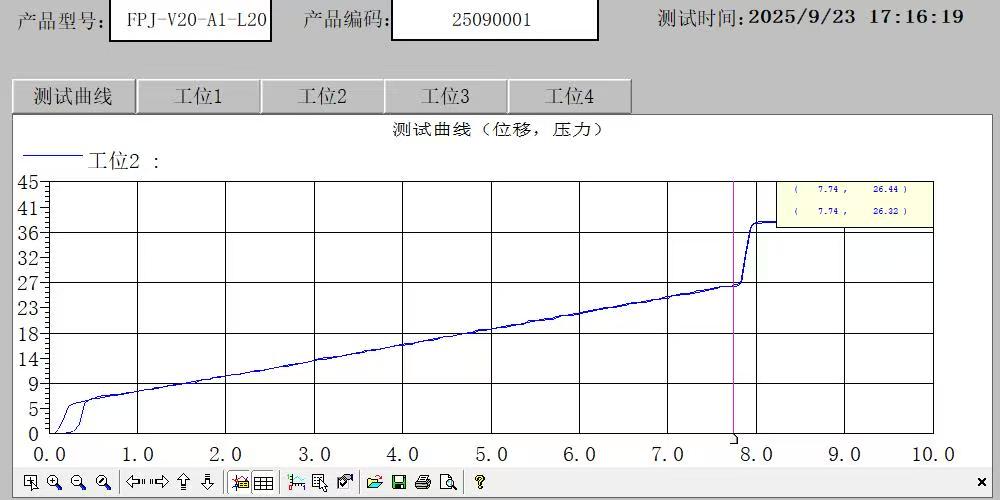Click the chart title 测试曲线（位移, 压力）

497,130
